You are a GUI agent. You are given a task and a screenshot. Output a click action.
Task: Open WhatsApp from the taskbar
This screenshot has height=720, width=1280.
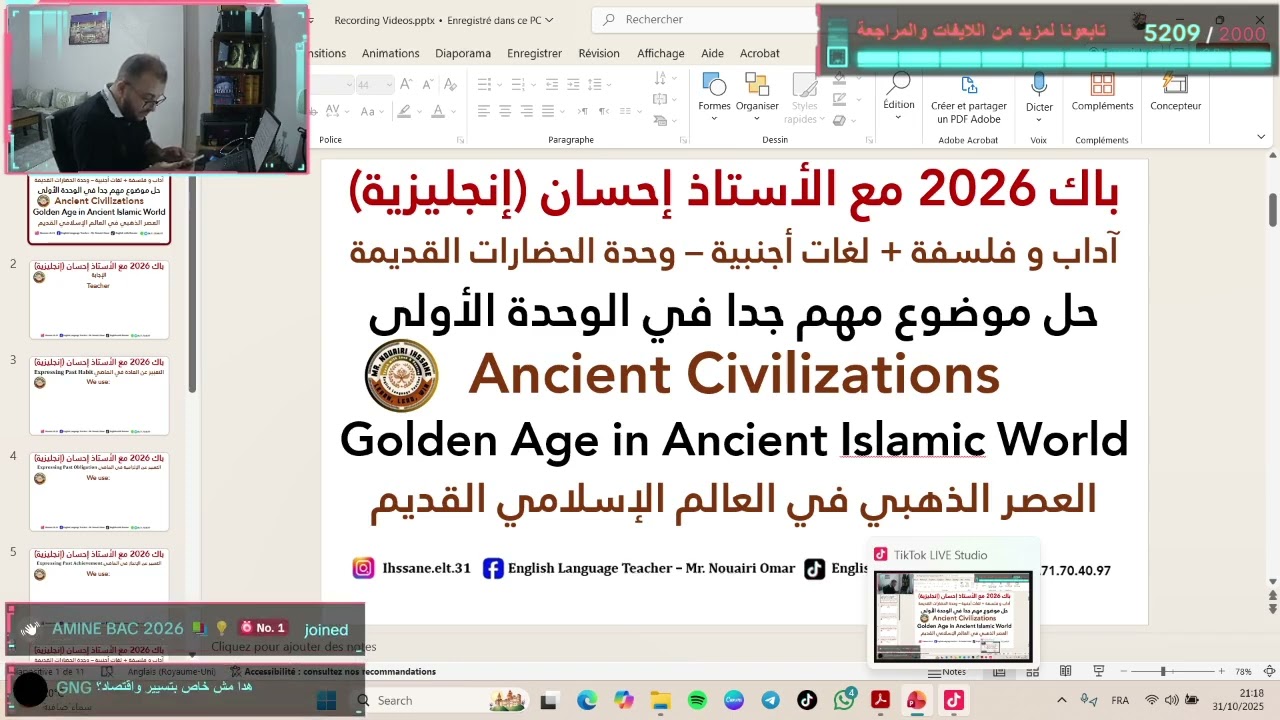point(845,700)
